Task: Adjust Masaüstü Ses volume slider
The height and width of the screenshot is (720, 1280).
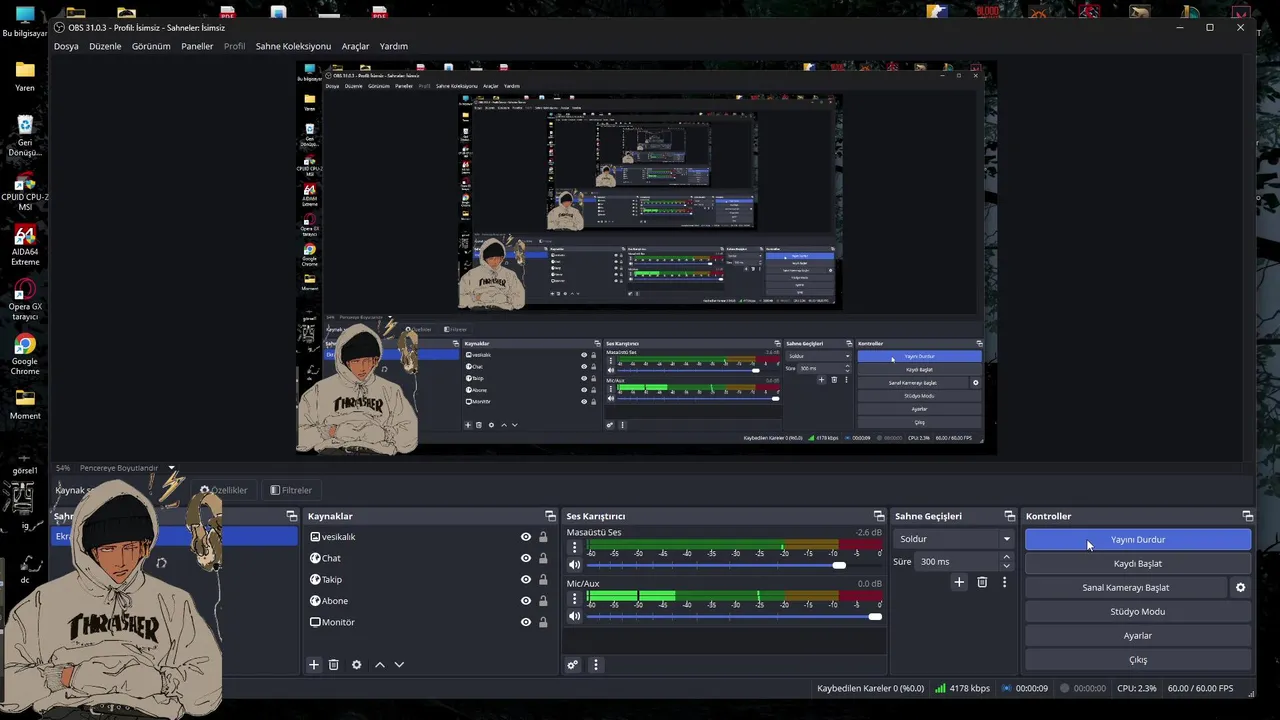Action: [x=732, y=565]
